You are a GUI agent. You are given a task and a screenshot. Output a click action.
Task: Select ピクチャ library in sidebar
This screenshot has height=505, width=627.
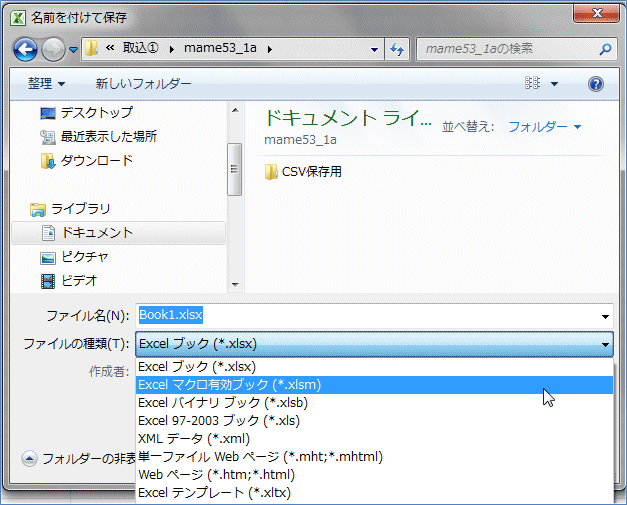[84, 256]
